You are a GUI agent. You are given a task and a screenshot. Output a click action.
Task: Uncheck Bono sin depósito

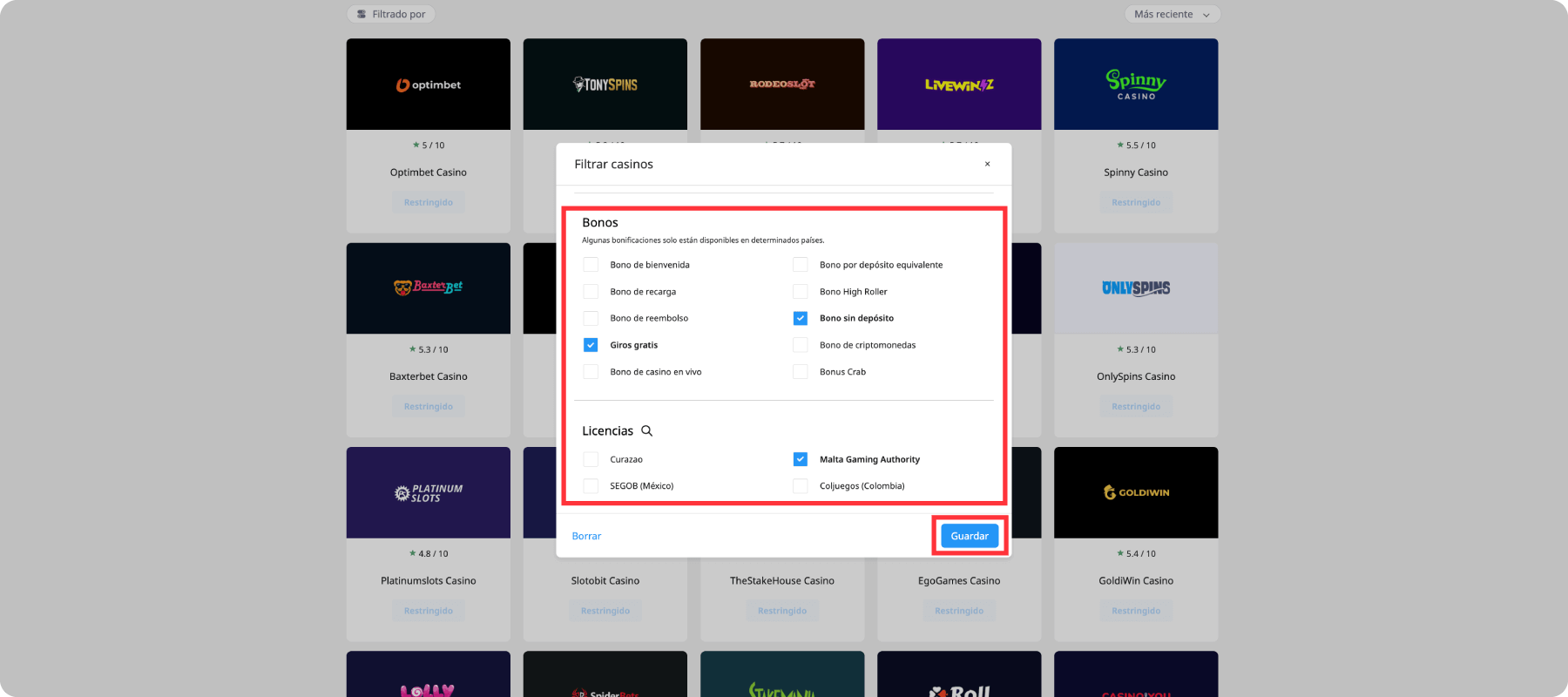click(x=801, y=318)
